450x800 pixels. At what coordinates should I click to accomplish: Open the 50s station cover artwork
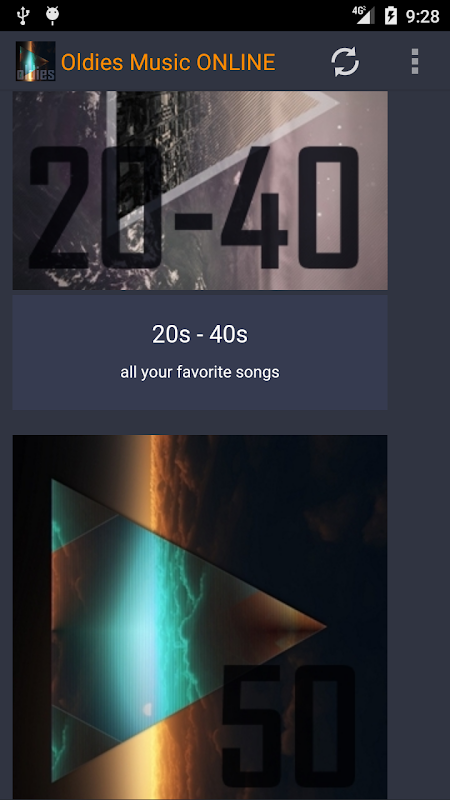pyautogui.click(x=200, y=617)
